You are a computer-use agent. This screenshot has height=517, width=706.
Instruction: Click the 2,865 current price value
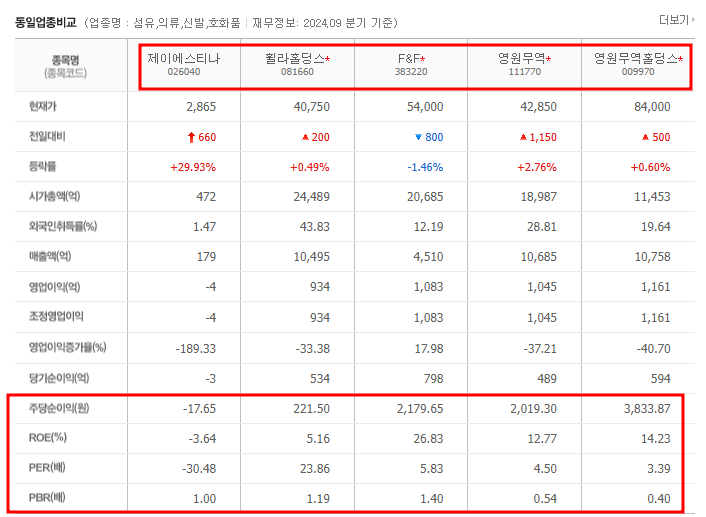201,107
